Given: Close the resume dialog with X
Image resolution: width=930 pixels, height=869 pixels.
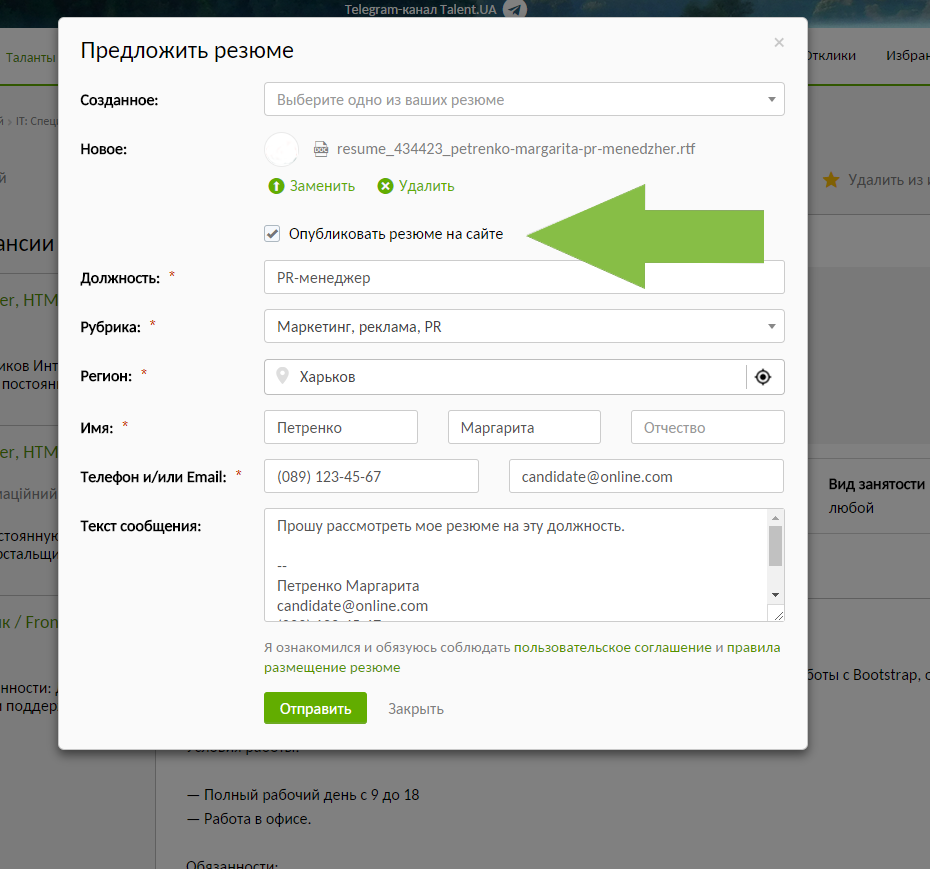Looking at the screenshot, I should [779, 42].
